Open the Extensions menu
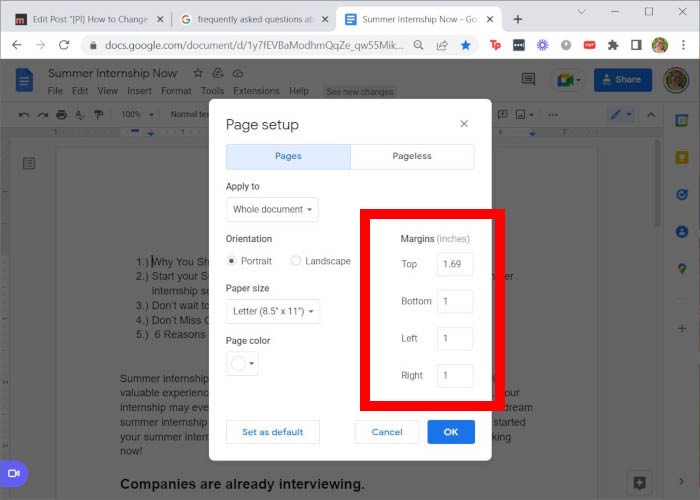 tap(256, 91)
